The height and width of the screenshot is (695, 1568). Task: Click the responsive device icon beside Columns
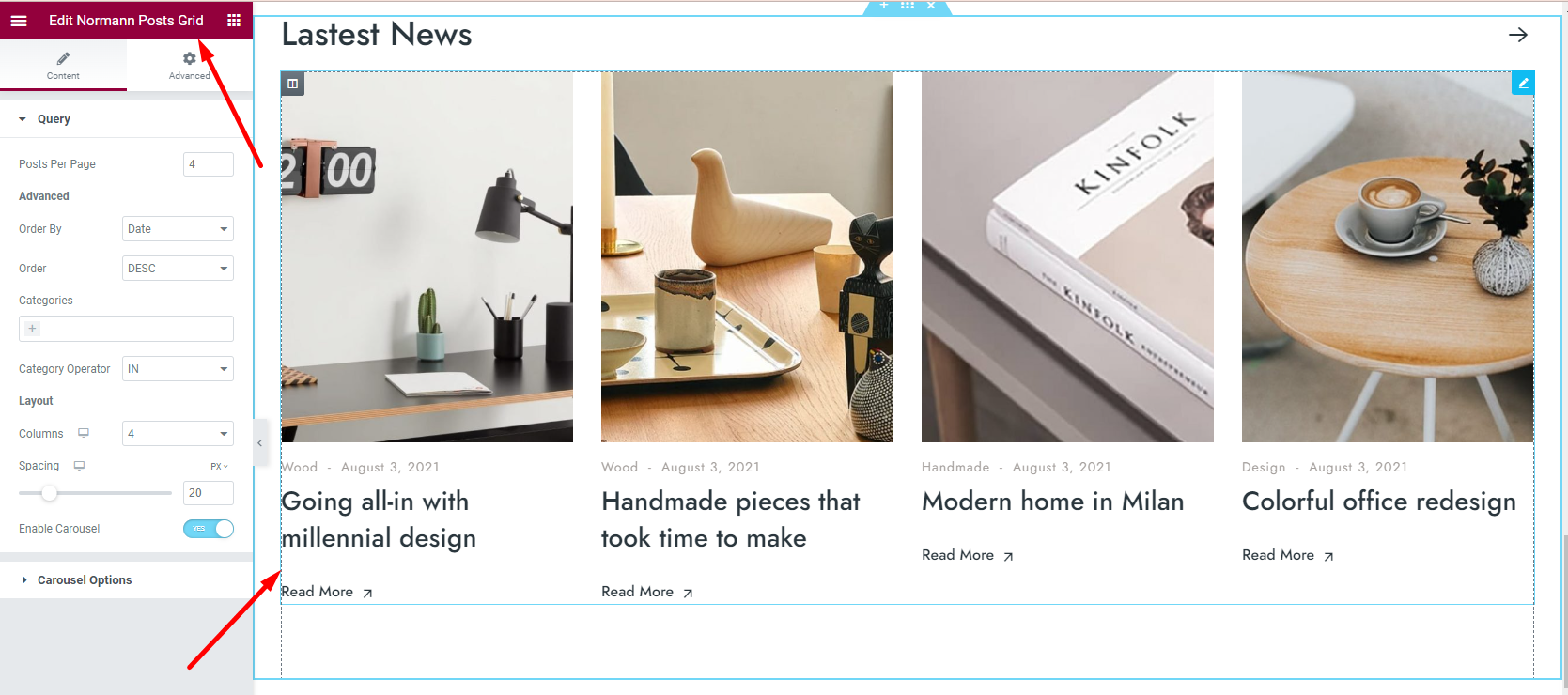coord(84,433)
